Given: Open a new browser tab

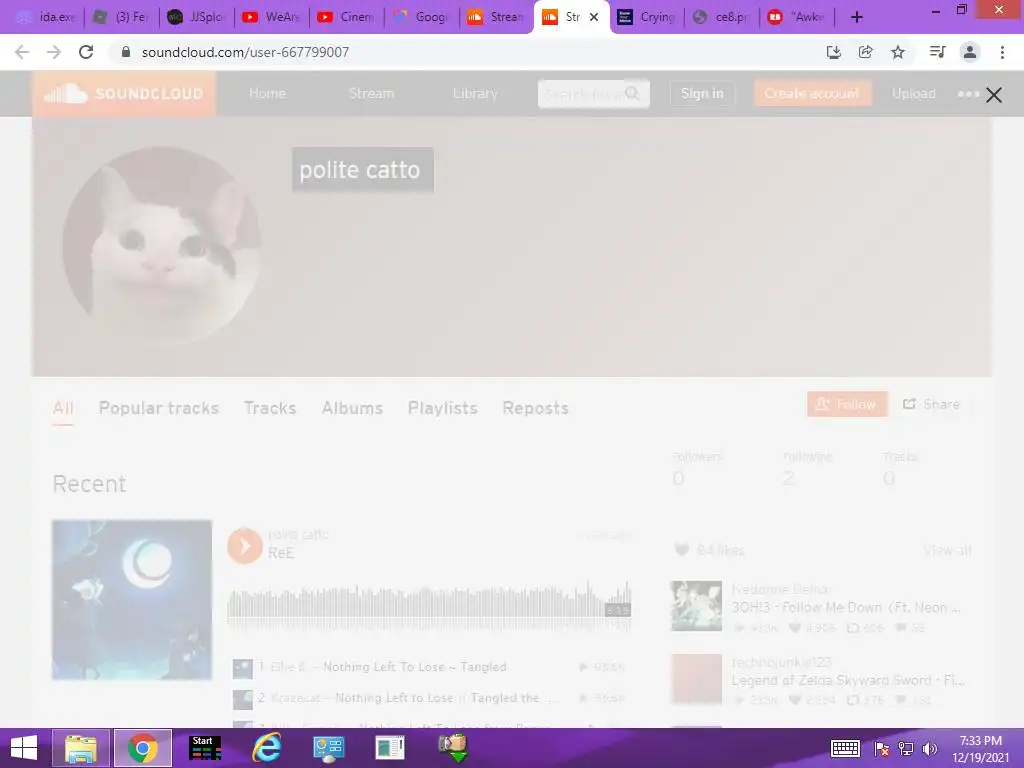Looking at the screenshot, I should click(857, 18).
